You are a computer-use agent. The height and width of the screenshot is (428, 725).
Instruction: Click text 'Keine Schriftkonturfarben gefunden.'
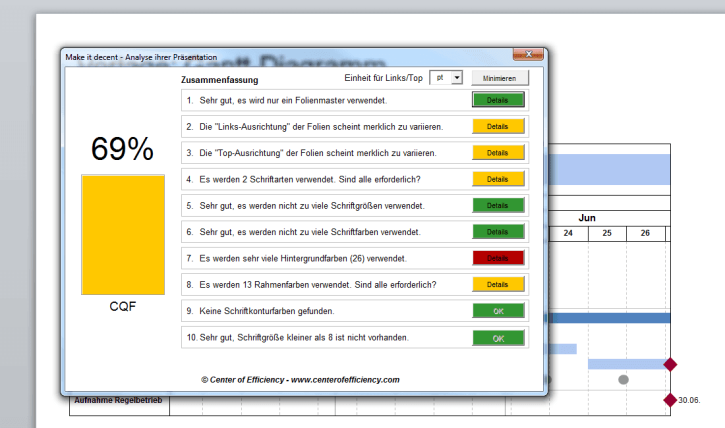pos(267,311)
